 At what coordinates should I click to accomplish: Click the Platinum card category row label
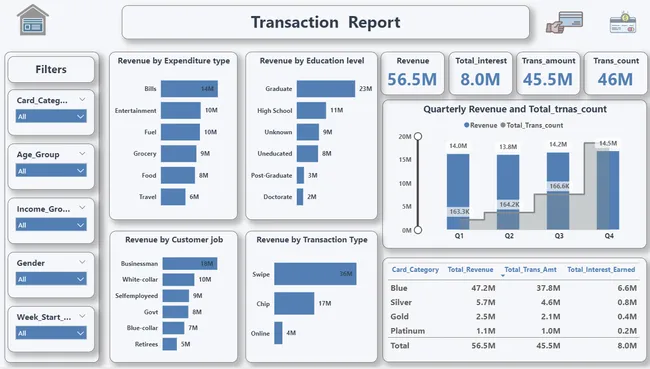(407, 331)
